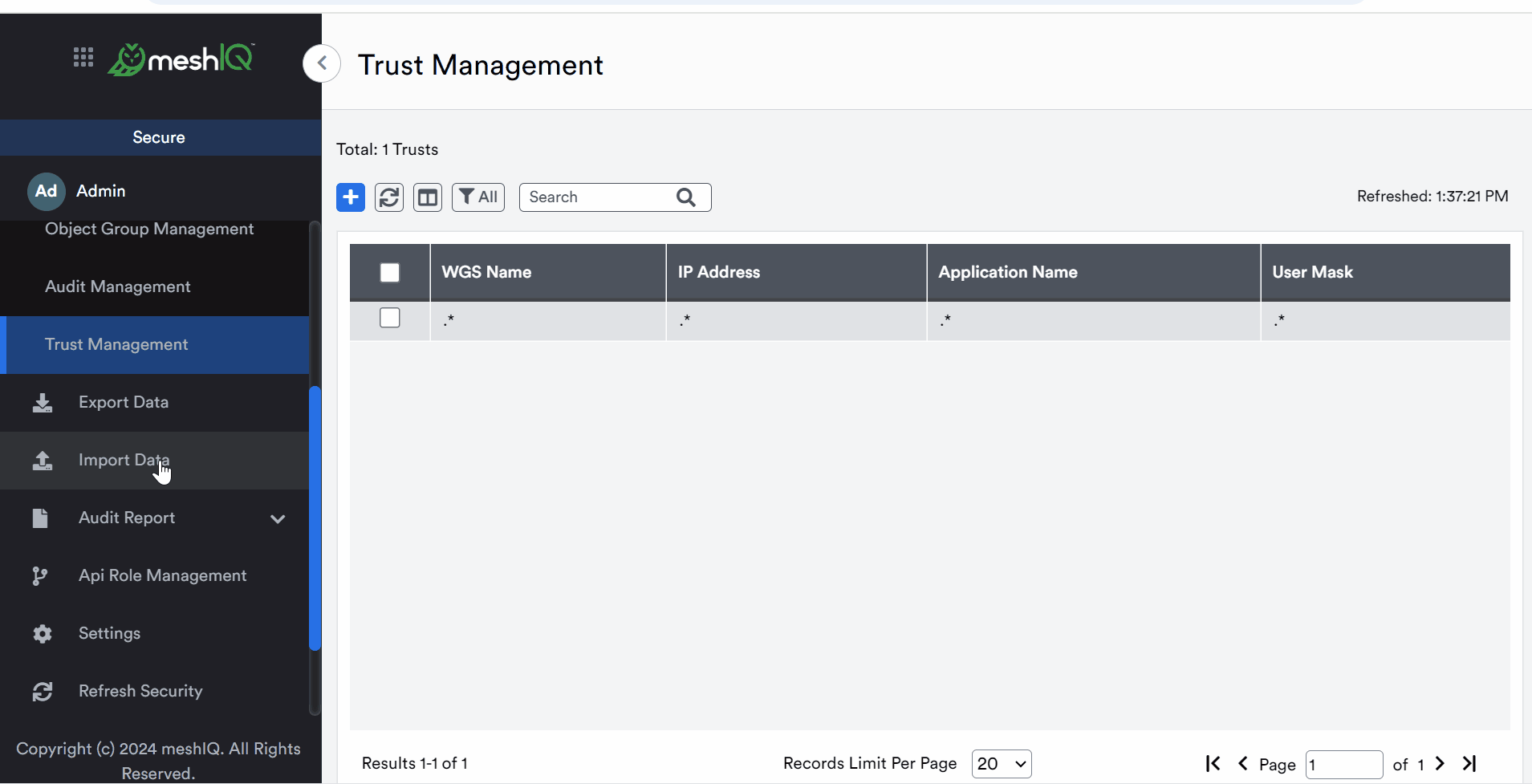
Task: Click the Import Data upload icon
Action: click(x=43, y=461)
